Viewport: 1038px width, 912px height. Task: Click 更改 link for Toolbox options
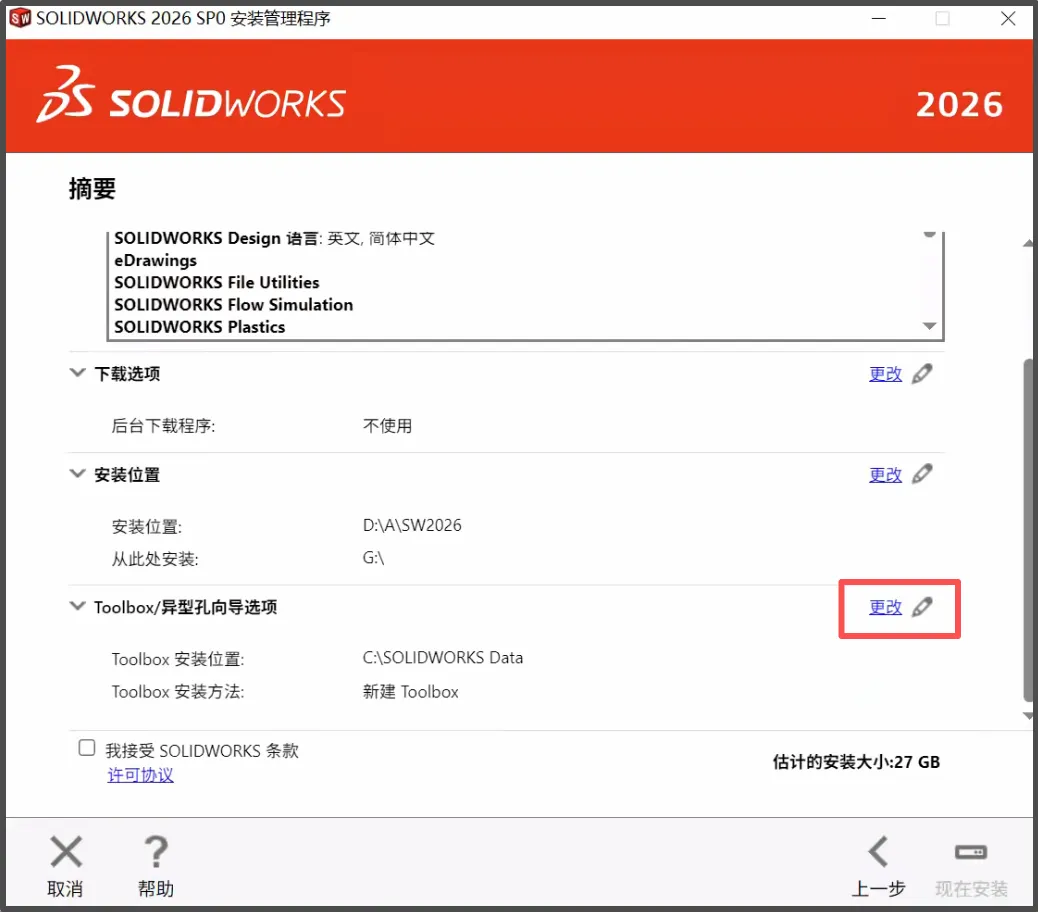(x=886, y=607)
